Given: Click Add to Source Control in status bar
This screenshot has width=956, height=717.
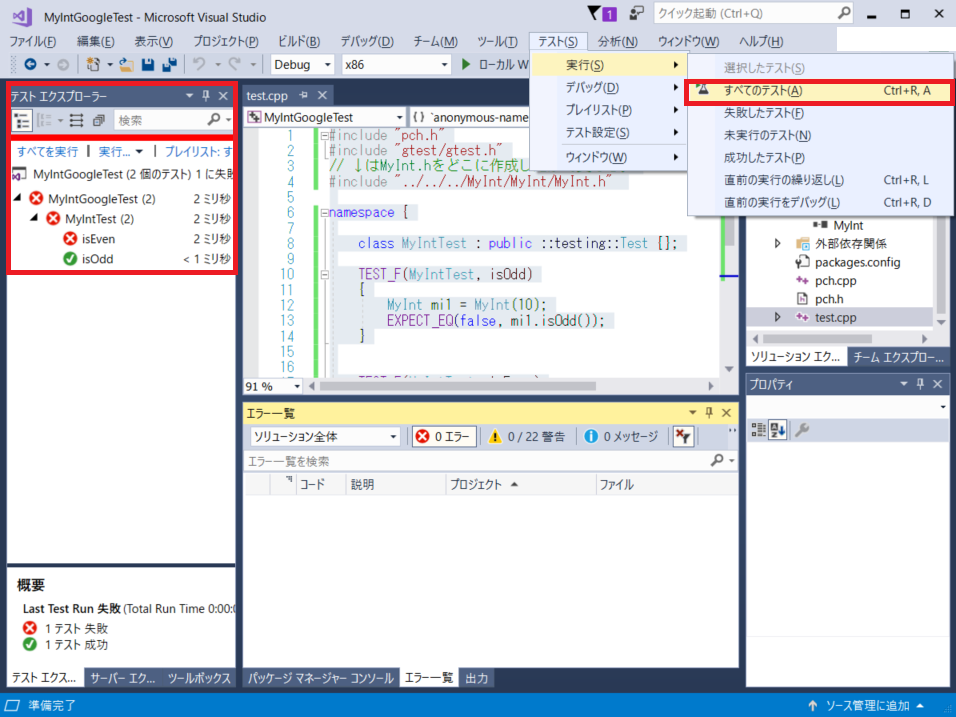Looking at the screenshot, I should tap(867, 705).
